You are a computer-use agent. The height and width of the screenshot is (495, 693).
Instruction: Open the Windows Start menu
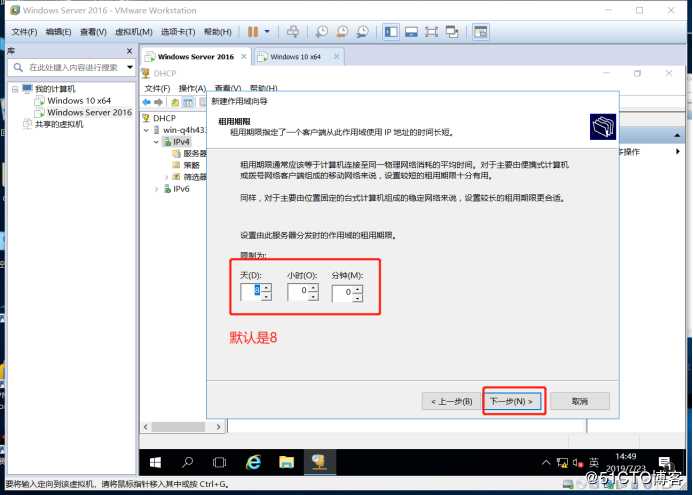tap(156, 462)
